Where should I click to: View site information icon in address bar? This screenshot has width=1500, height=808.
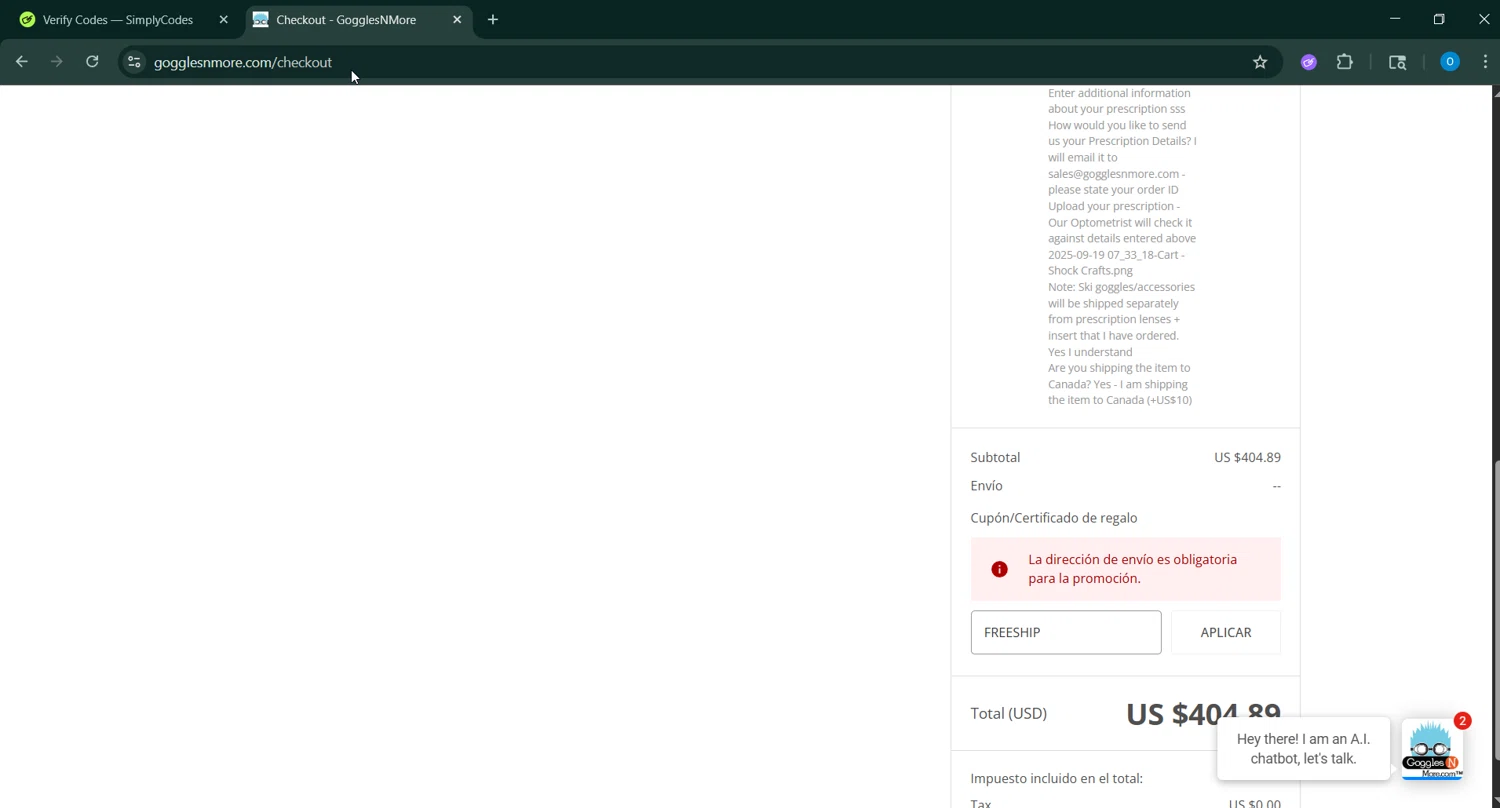pyautogui.click(x=134, y=62)
